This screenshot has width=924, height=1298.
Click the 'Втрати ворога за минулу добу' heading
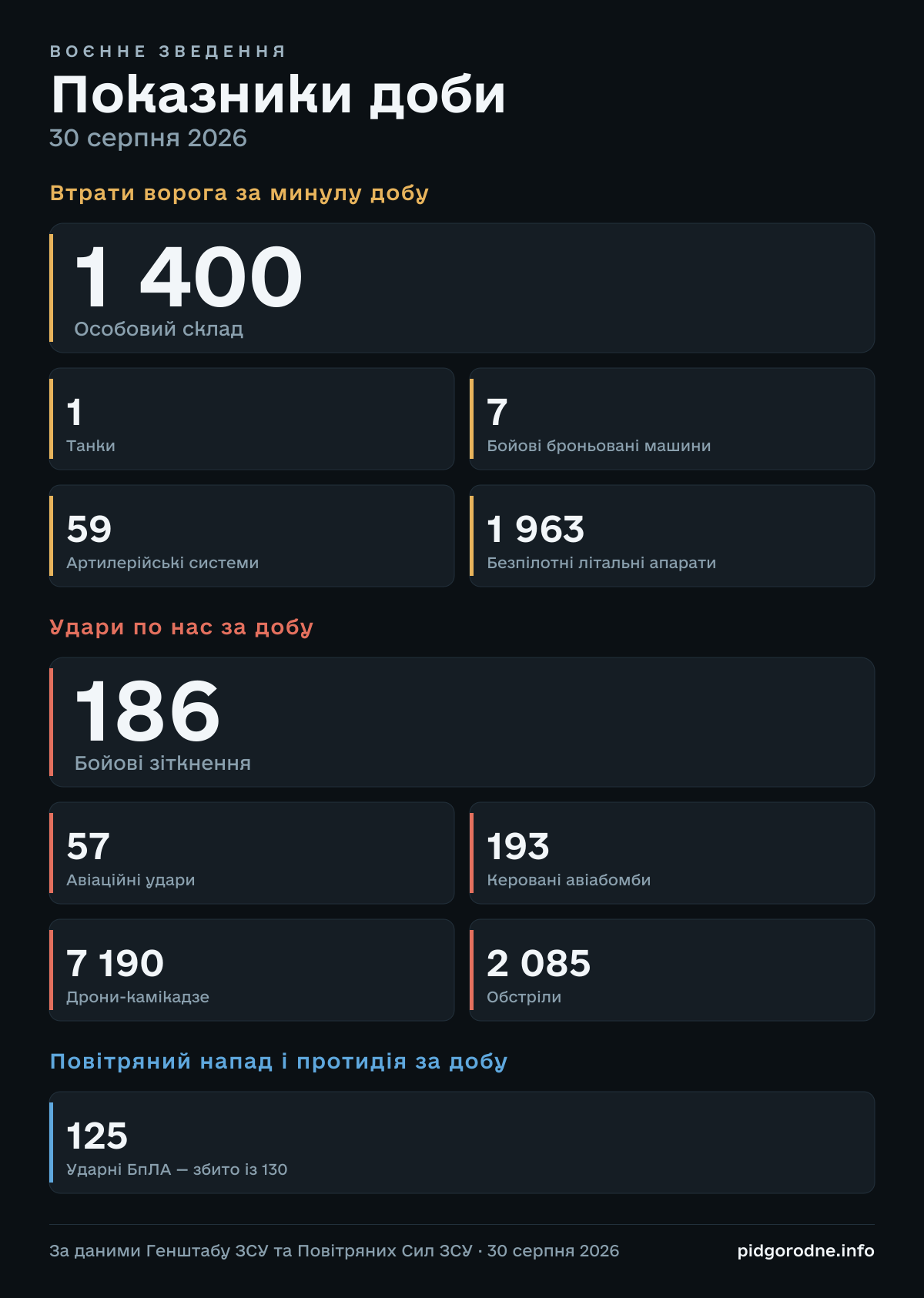pyautogui.click(x=239, y=193)
